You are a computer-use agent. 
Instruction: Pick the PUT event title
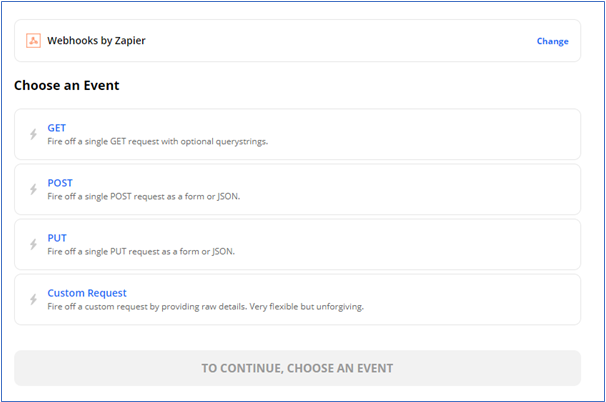coord(57,238)
